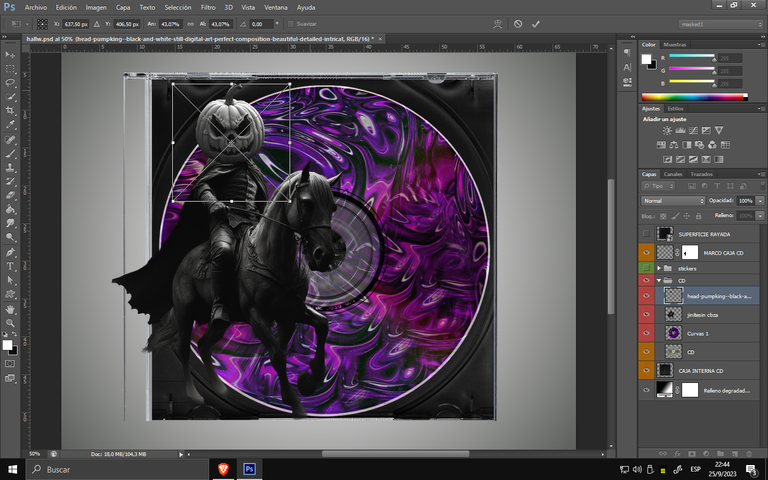
Task: Hide the CAJA INTERNA CD layer
Action: 646,370
